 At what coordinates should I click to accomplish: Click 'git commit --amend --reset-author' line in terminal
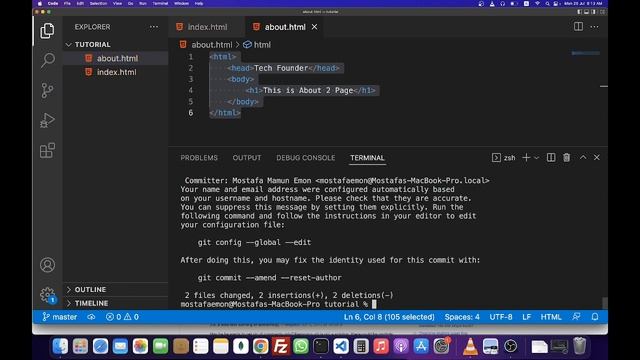269,278
